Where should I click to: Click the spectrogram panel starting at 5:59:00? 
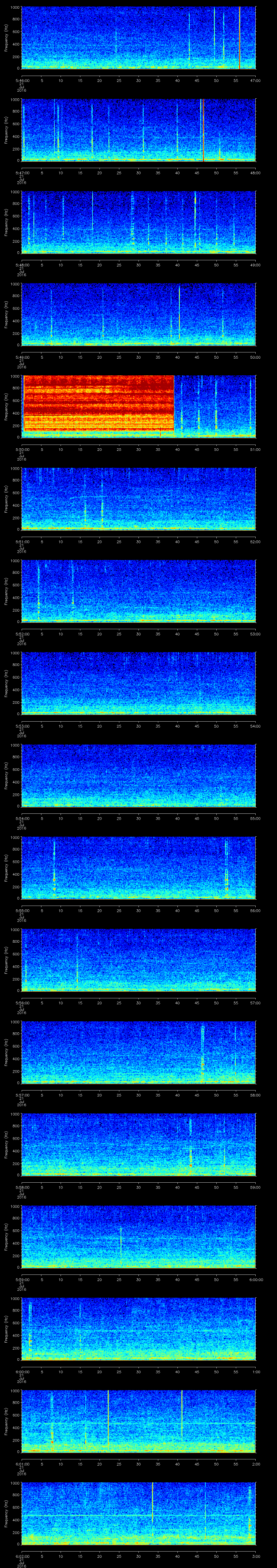pyautogui.click(x=139, y=1237)
